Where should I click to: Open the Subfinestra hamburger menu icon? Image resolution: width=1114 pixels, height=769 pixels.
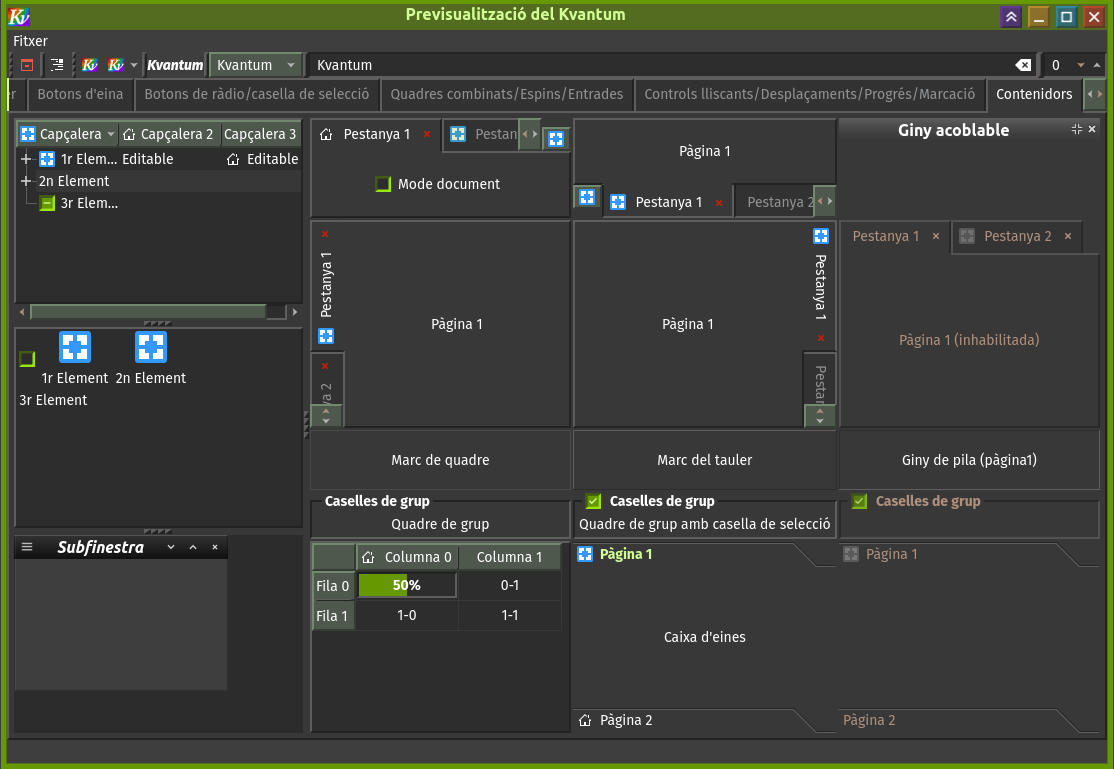[27, 547]
